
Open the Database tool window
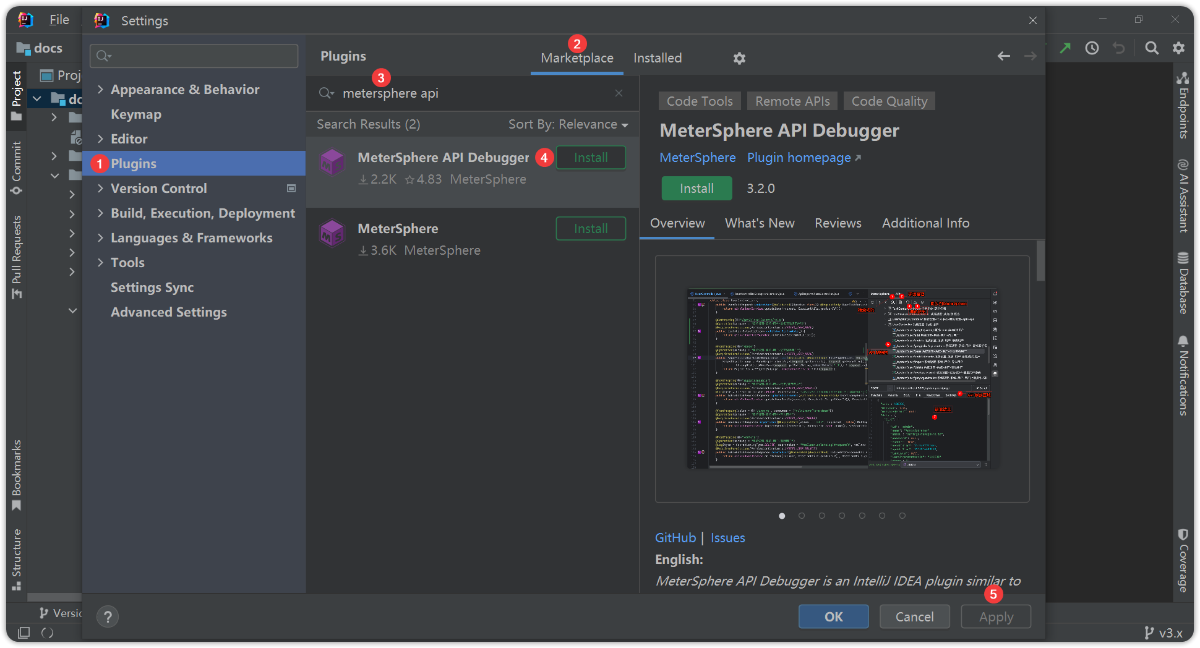(1183, 283)
